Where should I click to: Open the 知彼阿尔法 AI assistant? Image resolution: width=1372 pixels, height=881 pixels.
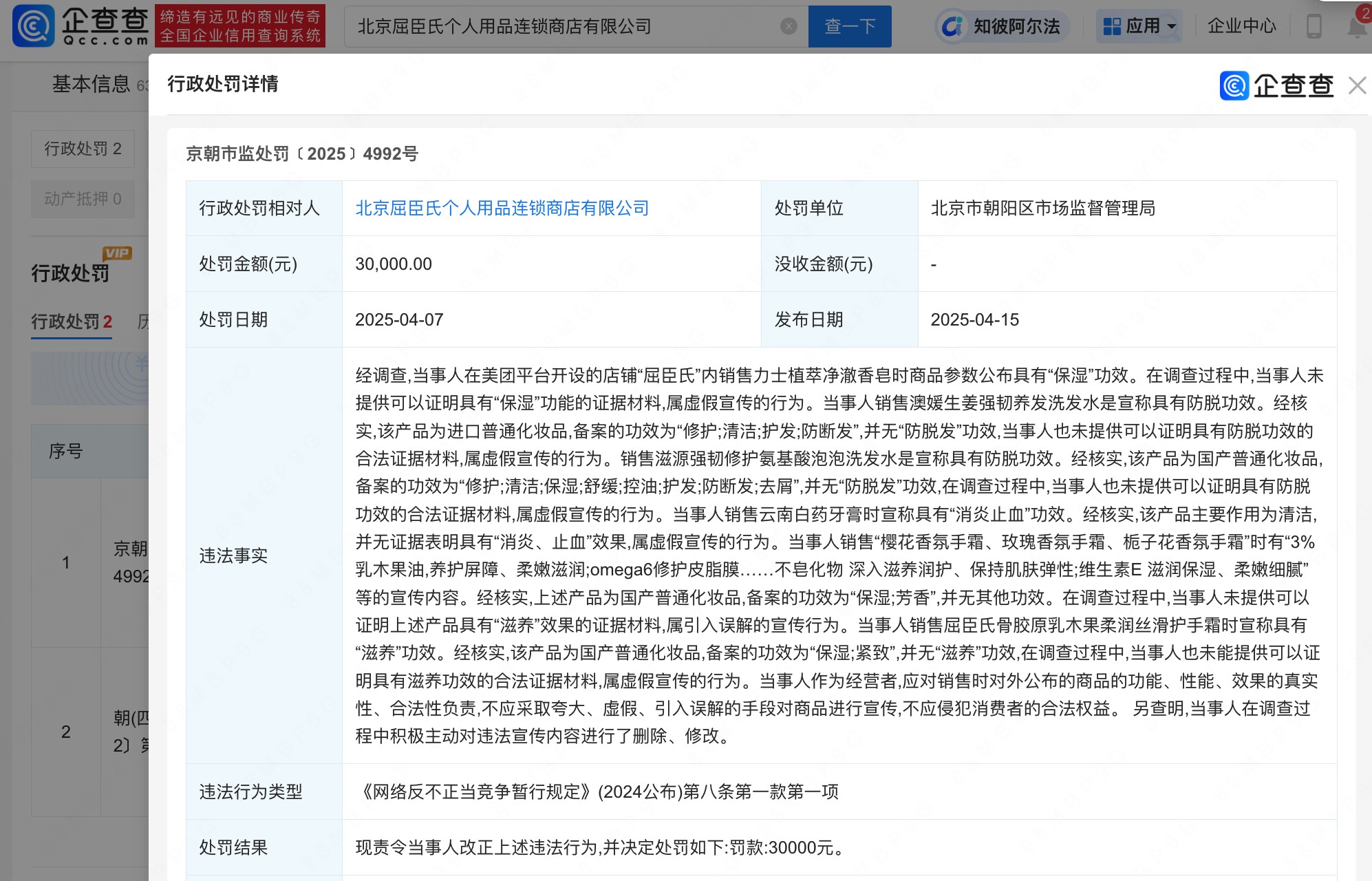click(x=1003, y=27)
